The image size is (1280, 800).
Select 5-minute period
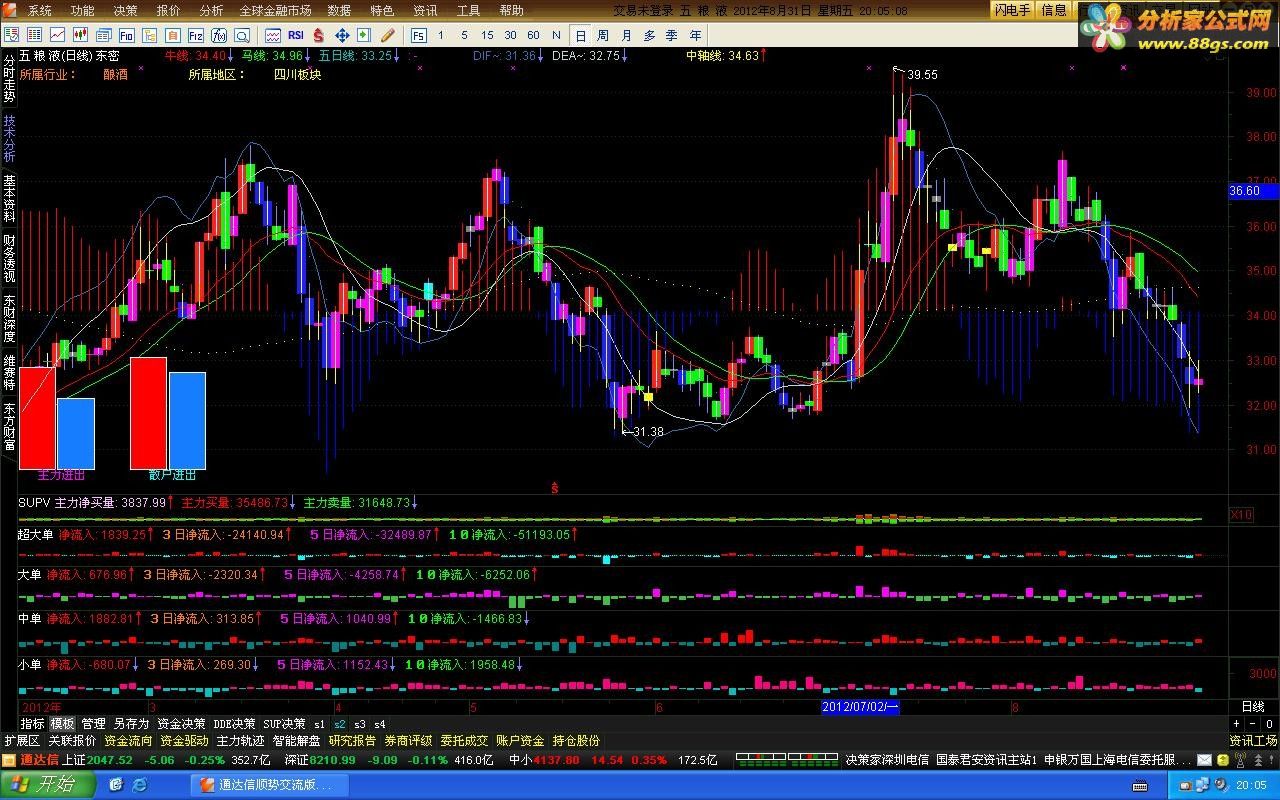click(464, 35)
